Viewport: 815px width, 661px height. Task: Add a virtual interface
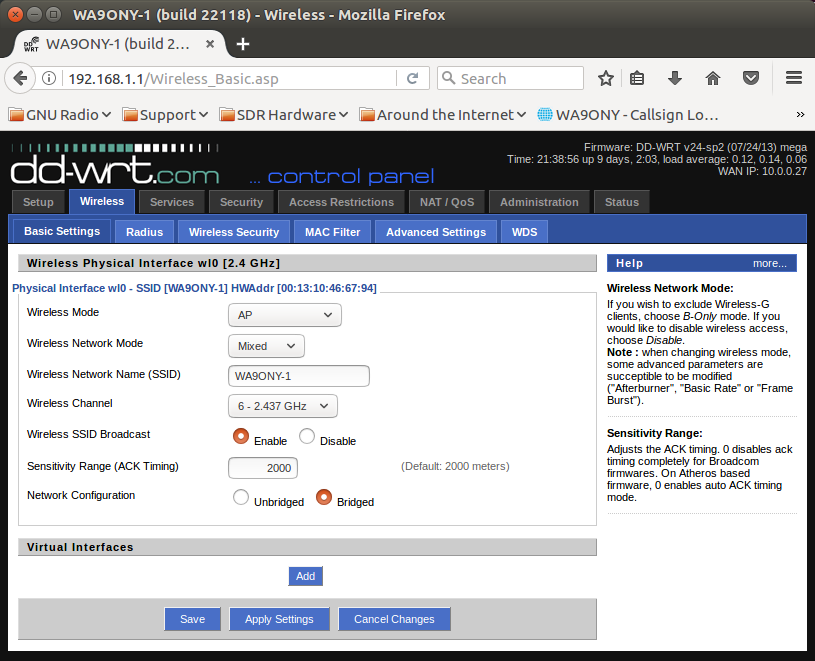pos(306,576)
